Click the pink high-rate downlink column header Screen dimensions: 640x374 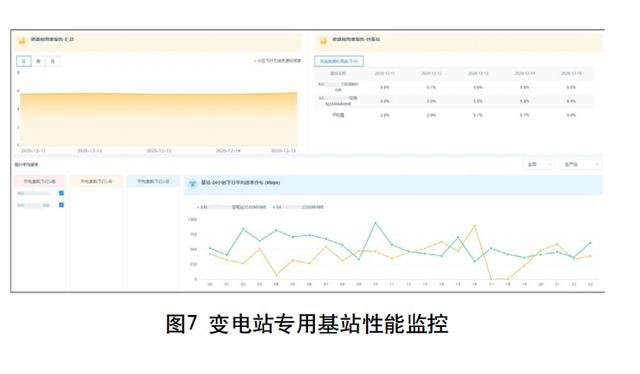(39, 181)
